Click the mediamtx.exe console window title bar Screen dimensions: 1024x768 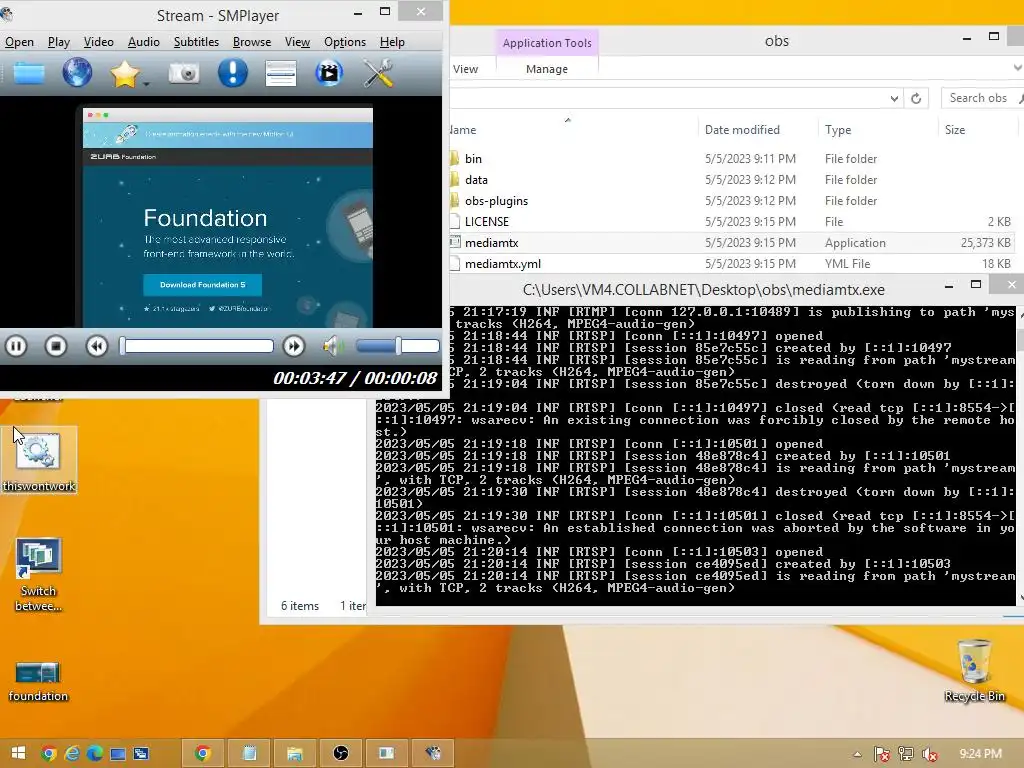tap(703, 289)
